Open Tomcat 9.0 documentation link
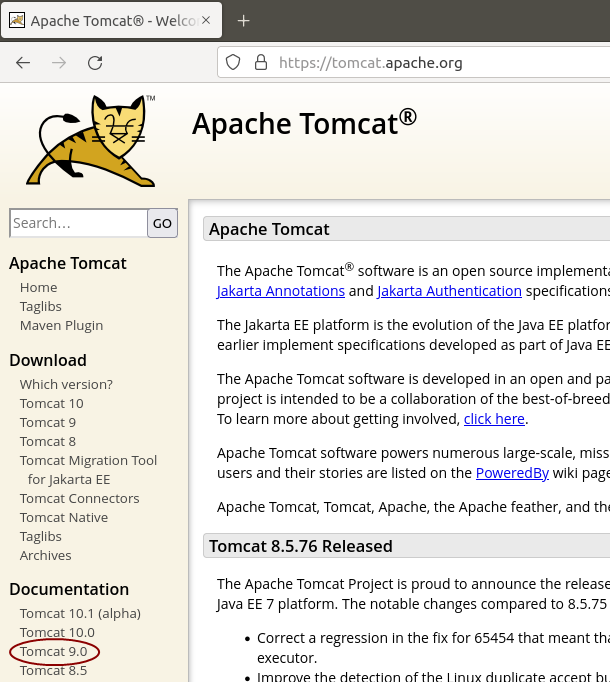Viewport: 610px width, 682px height. 53,651
